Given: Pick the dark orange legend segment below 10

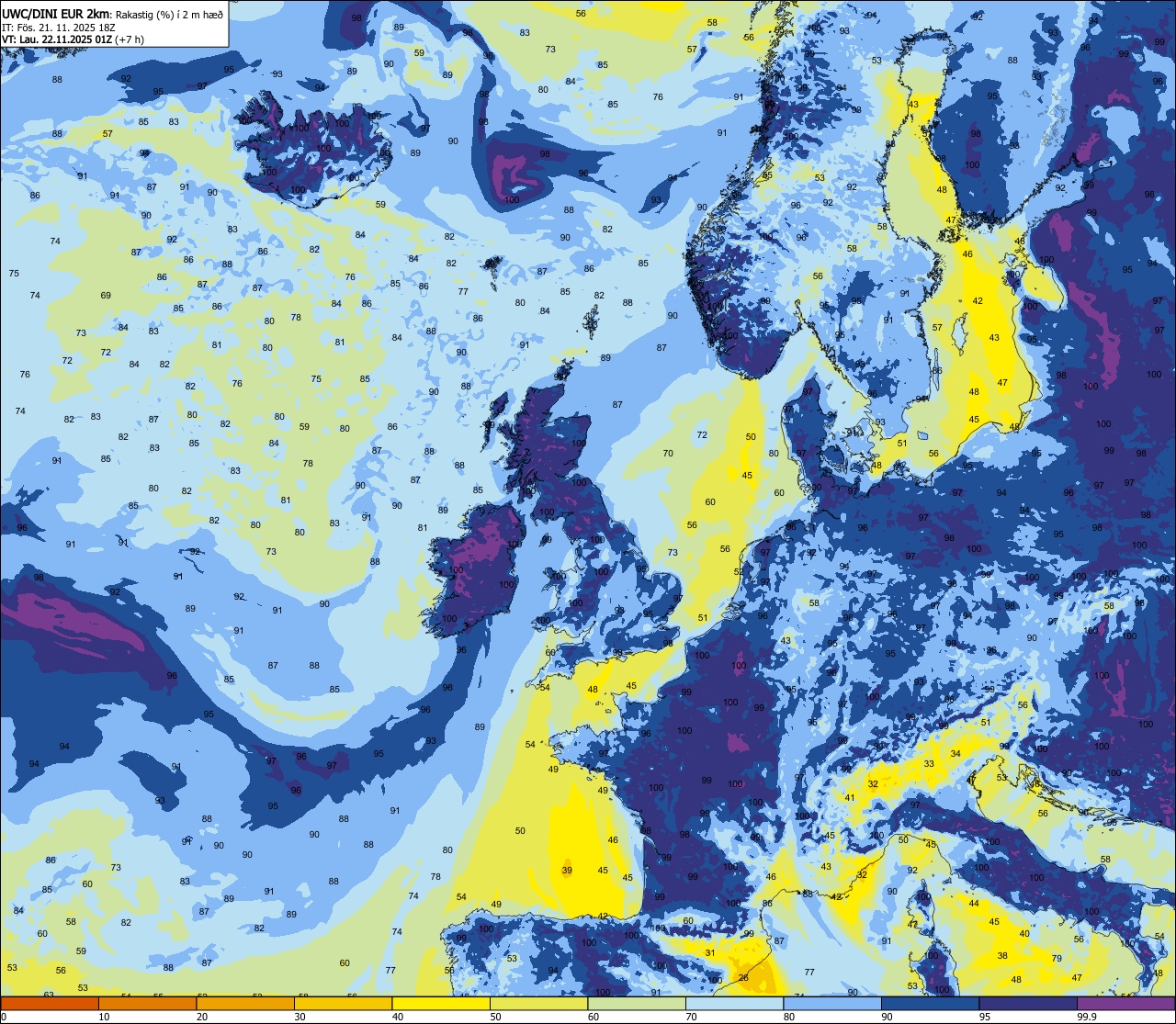Looking at the screenshot, I should 50,1003.
